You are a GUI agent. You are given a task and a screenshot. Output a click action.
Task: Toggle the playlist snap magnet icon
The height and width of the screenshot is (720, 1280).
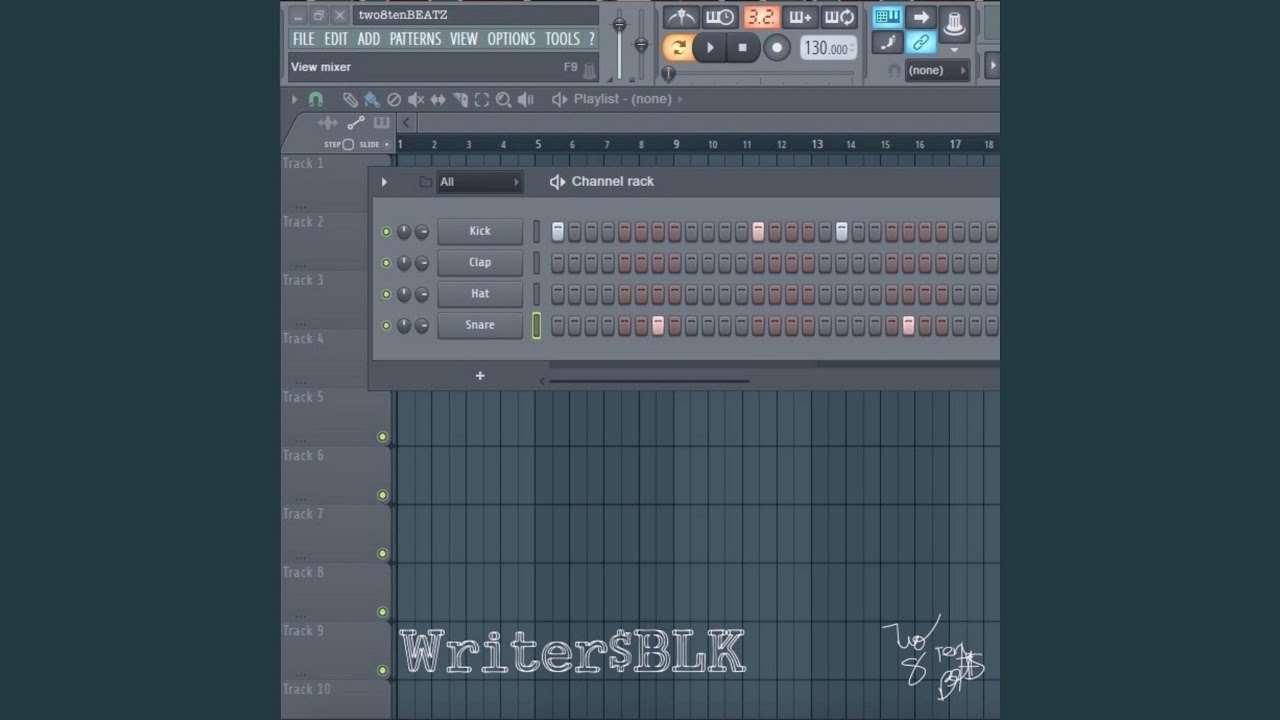click(x=316, y=99)
